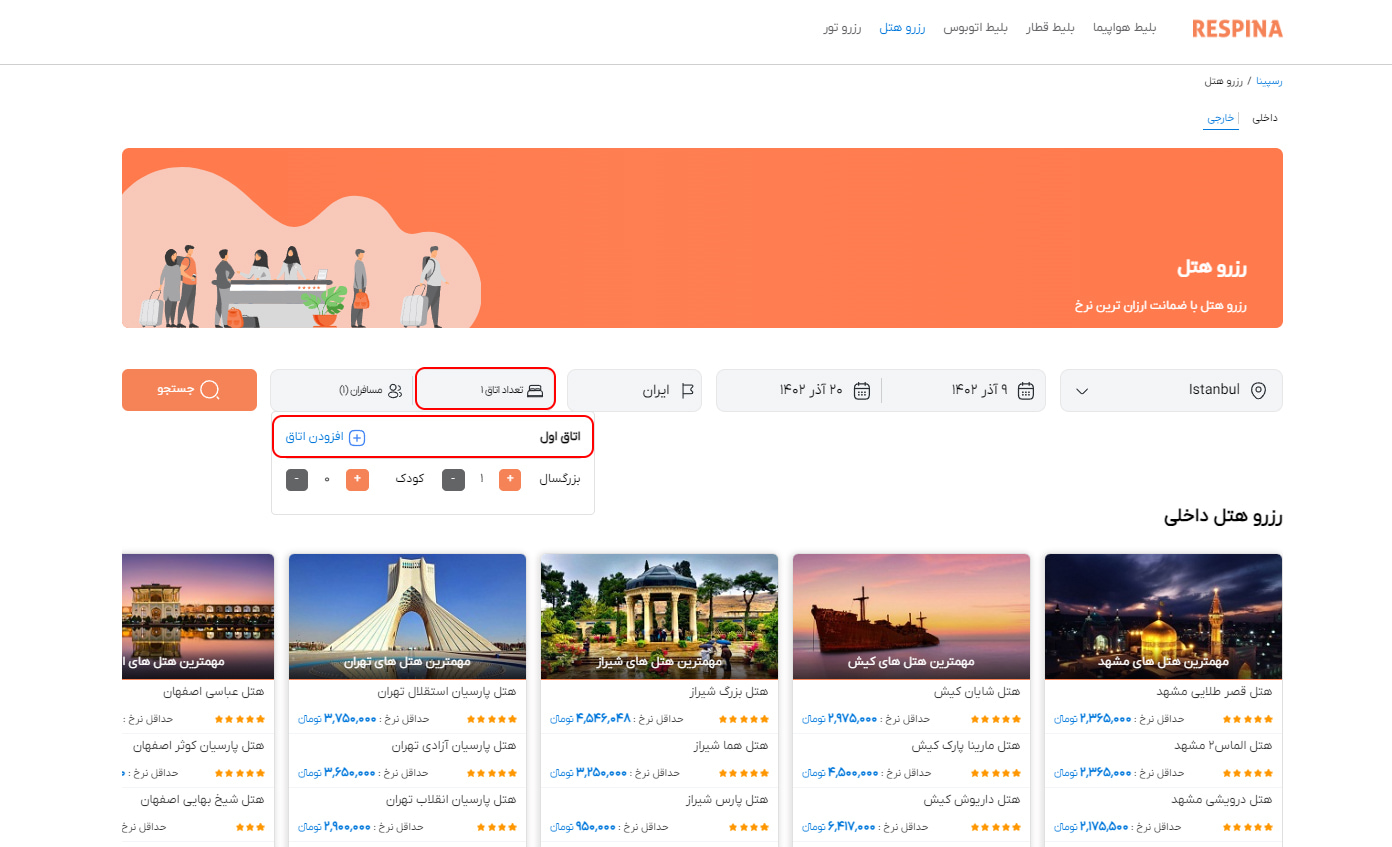Screen dimensions: 1392x847
Task: Click the location pin icon beside Istanbul
Action: point(1258,390)
